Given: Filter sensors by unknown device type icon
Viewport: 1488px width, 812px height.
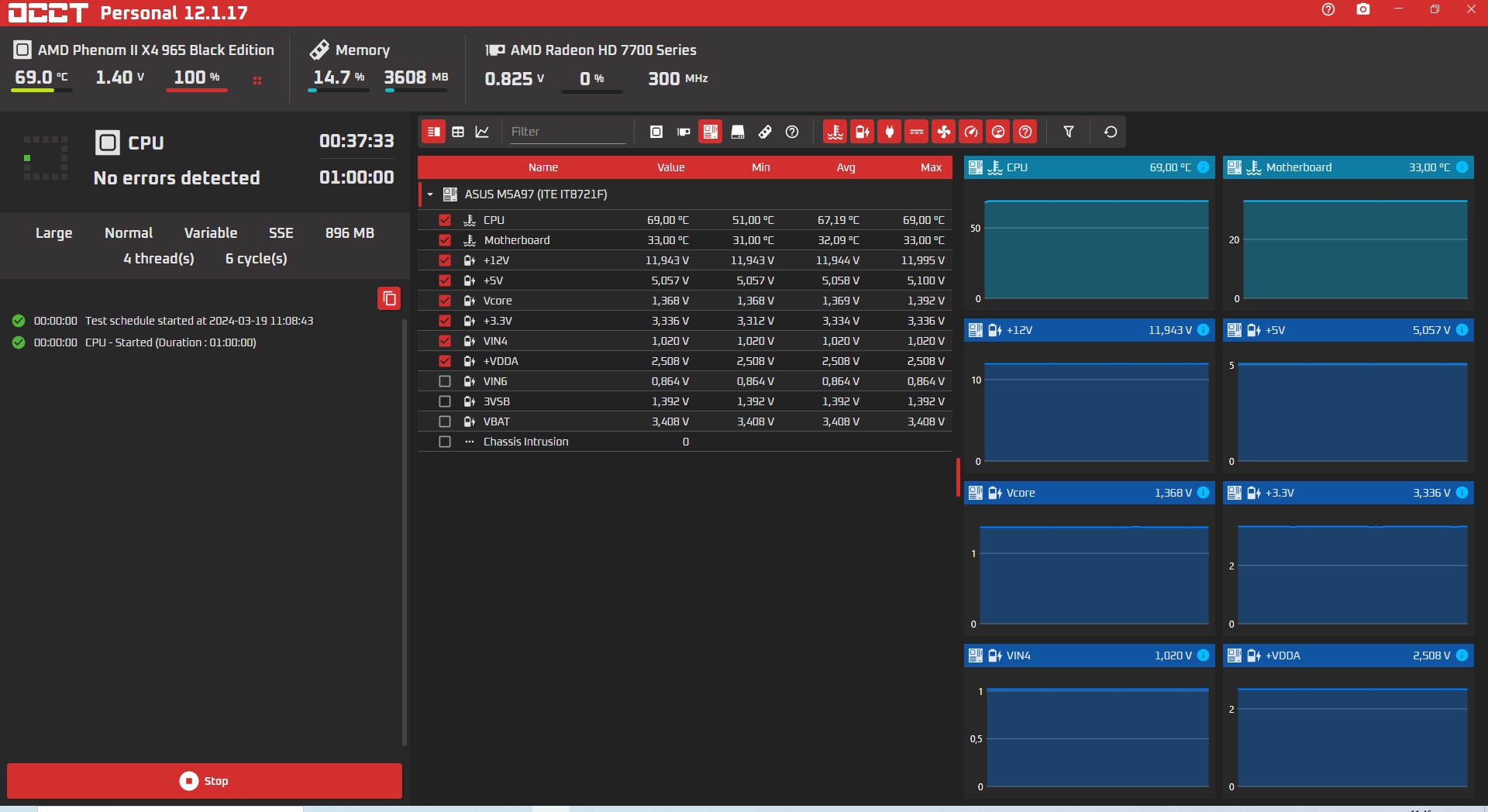Looking at the screenshot, I should point(792,132).
